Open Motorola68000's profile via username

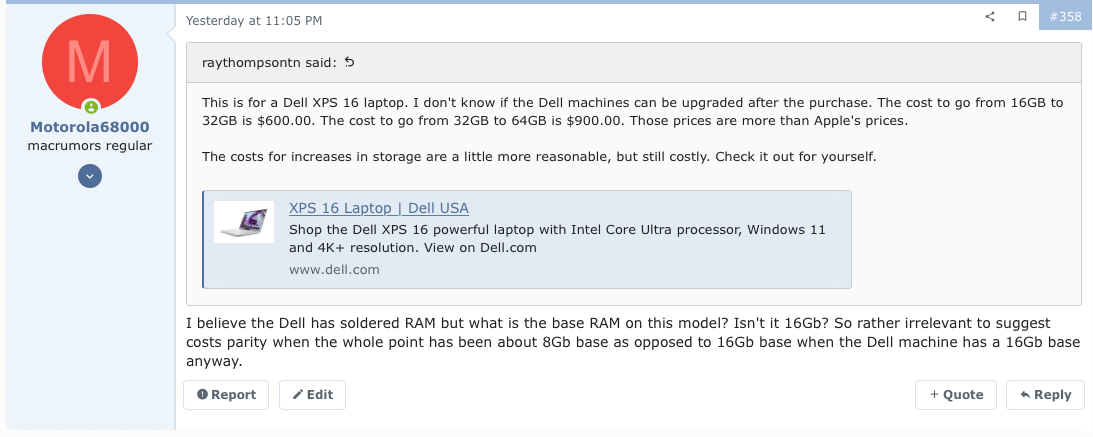(x=90, y=127)
